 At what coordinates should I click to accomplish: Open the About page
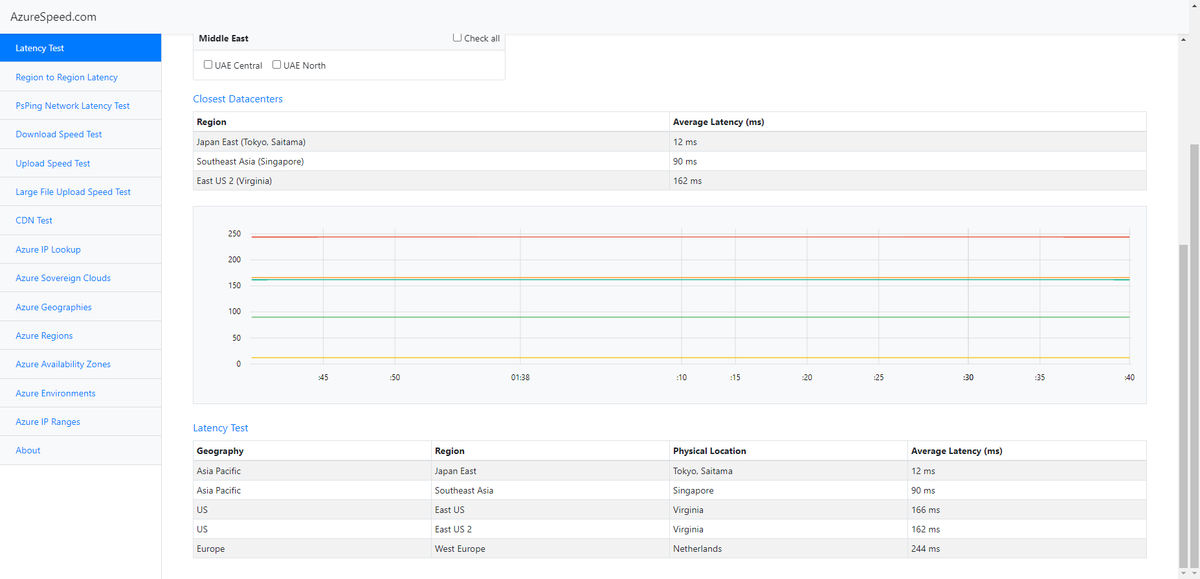(x=80, y=450)
